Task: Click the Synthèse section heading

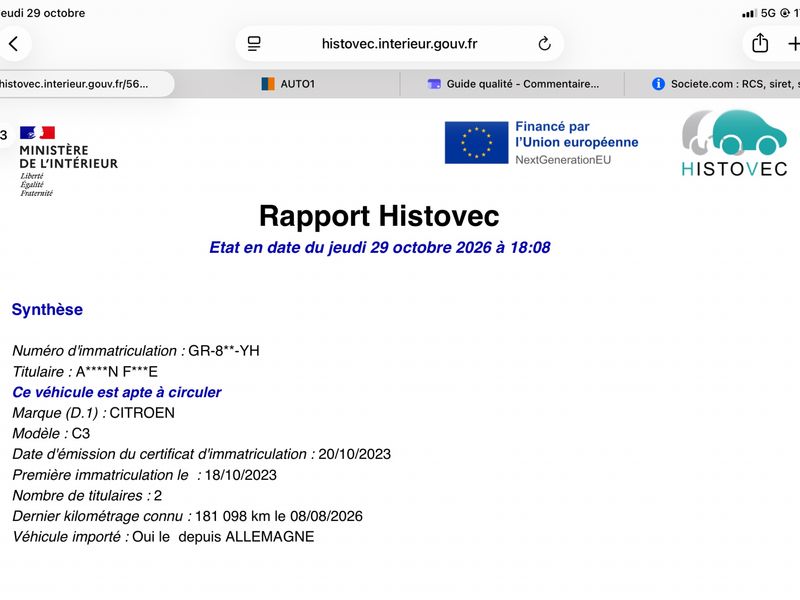Action: (x=47, y=310)
